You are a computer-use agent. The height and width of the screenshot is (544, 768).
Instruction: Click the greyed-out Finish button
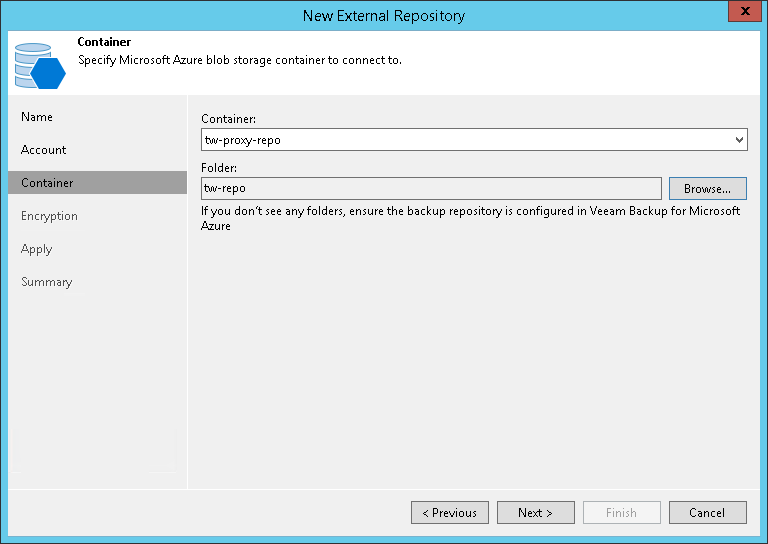coord(621,513)
